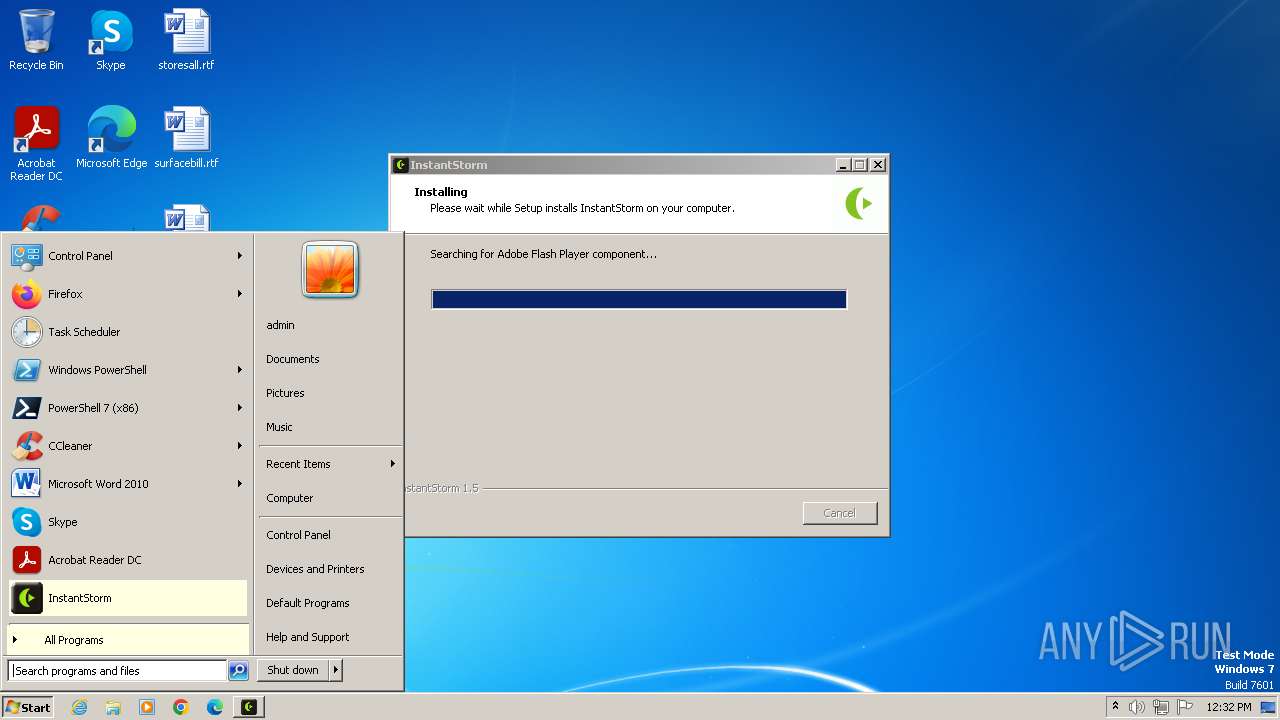
Task: Close the InstantStorm setup window
Action: (x=878, y=165)
